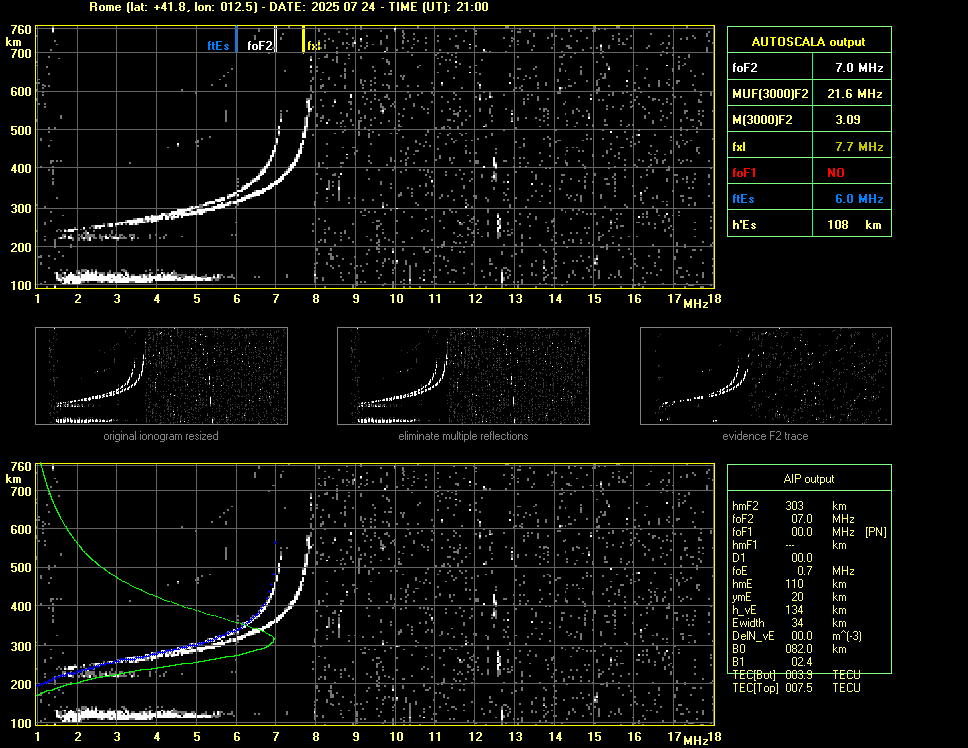Screen dimensions: 968x748
Task: Click the foE 0.7 MHz row
Action: [x=793, y=571]
